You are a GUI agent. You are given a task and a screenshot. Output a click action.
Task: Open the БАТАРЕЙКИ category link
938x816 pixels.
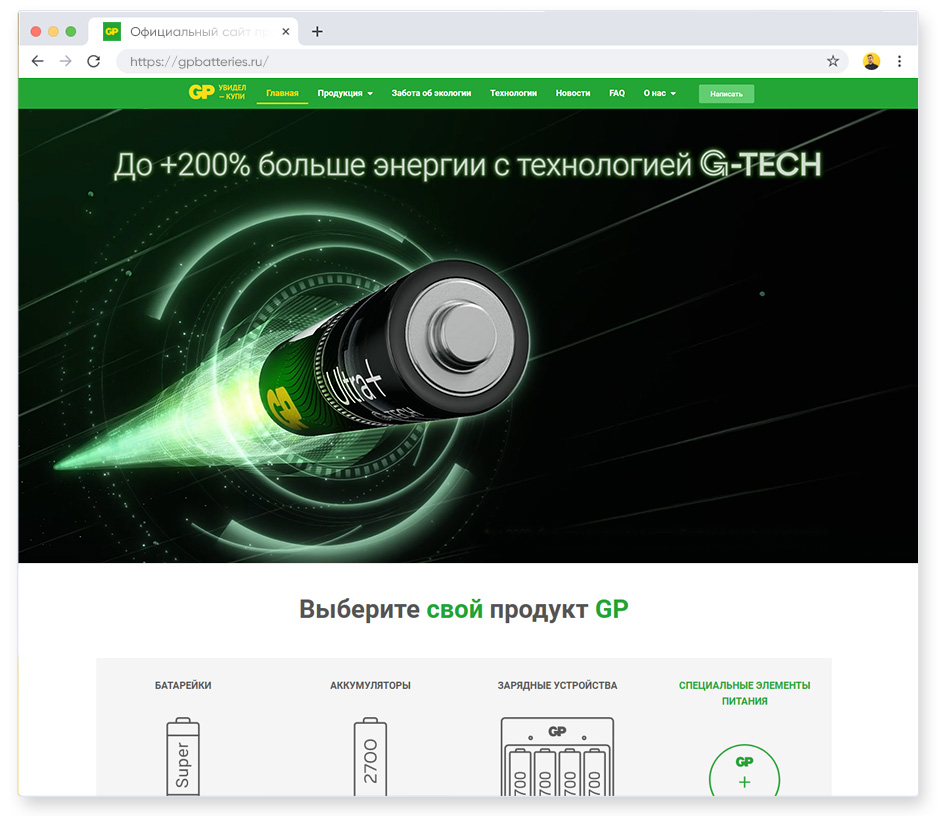183,686
